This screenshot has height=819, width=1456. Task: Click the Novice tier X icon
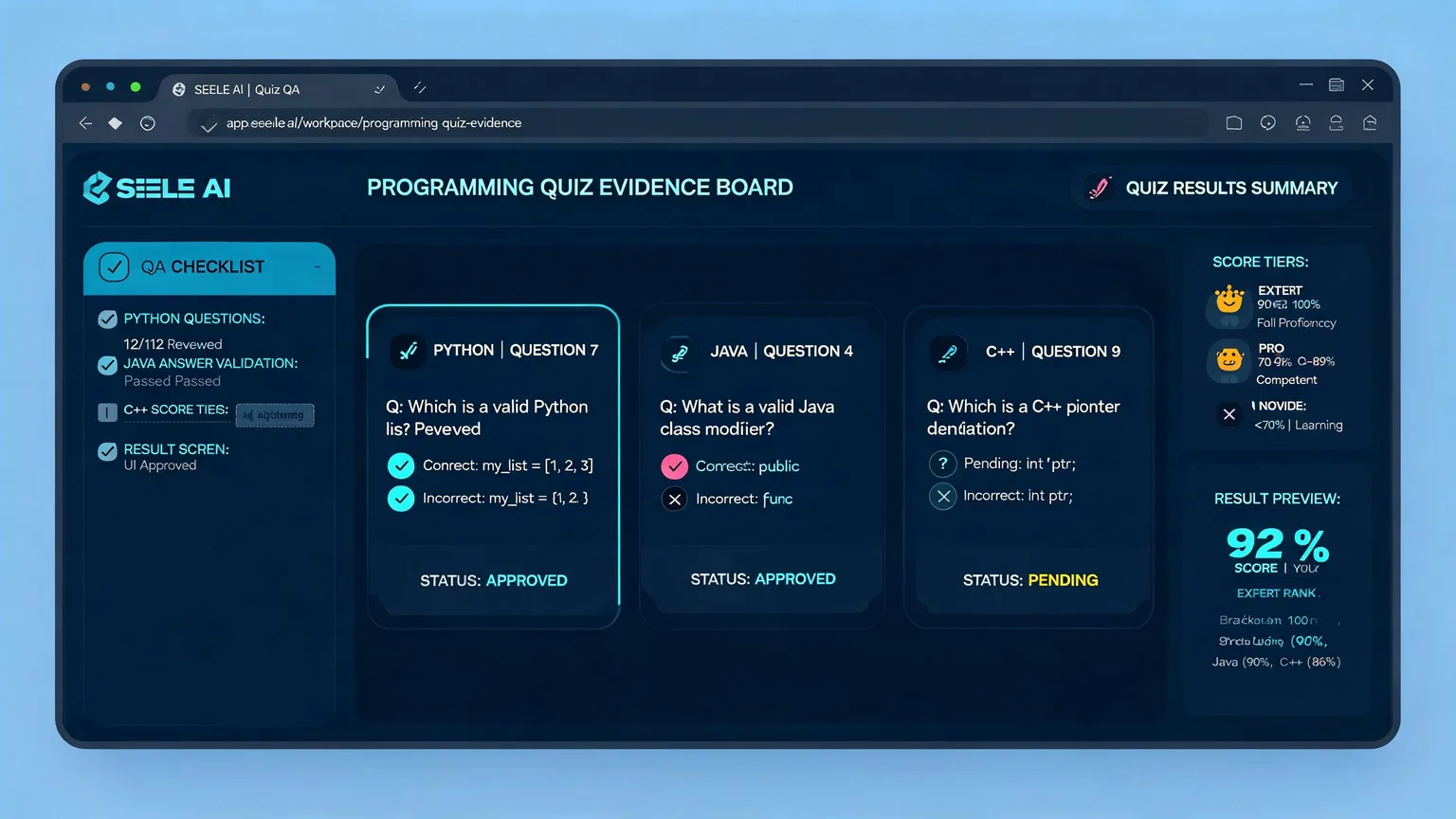coord(1229,414)
